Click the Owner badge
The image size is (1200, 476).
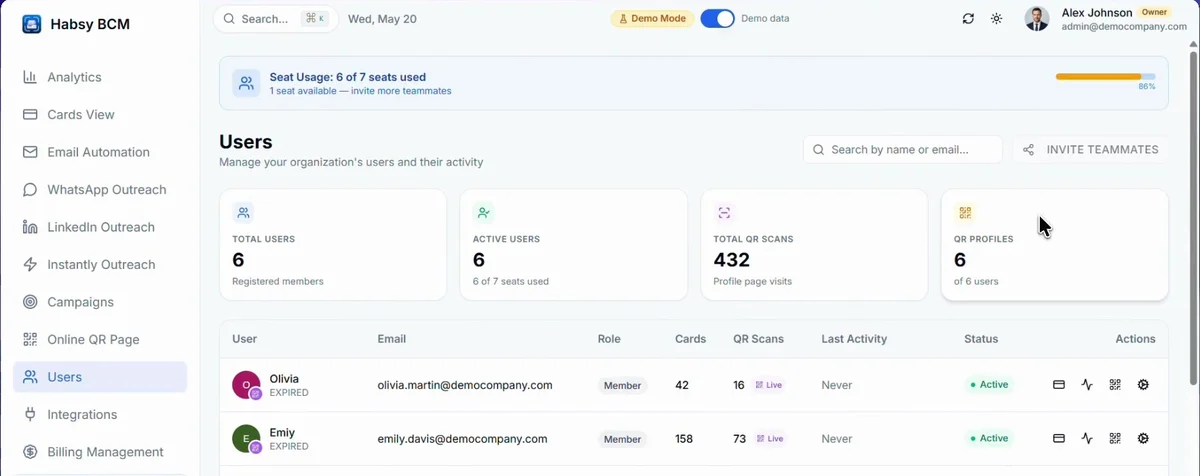[x=1154, y=13]
